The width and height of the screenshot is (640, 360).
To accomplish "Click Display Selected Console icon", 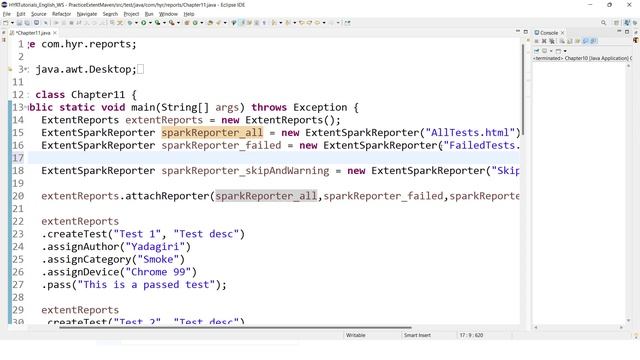I will point(544,51).
